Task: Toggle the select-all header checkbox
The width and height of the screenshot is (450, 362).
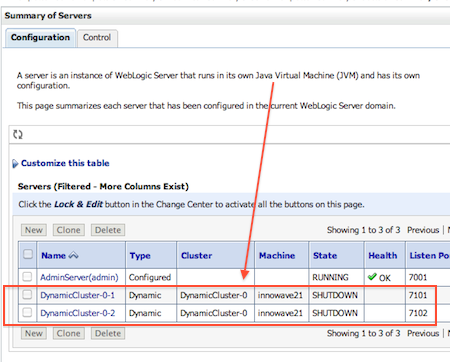Action: click(x=28, y=254)
